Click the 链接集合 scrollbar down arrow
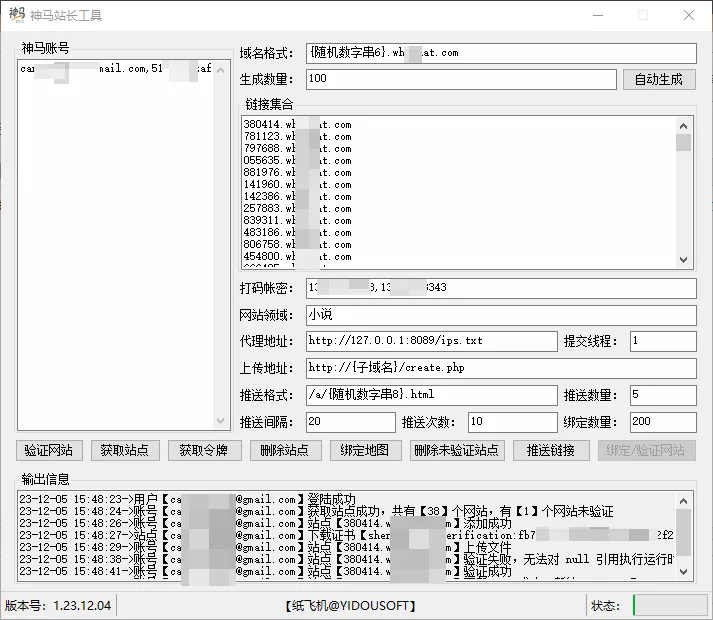The image size is (713, 620). pos(683,260)
